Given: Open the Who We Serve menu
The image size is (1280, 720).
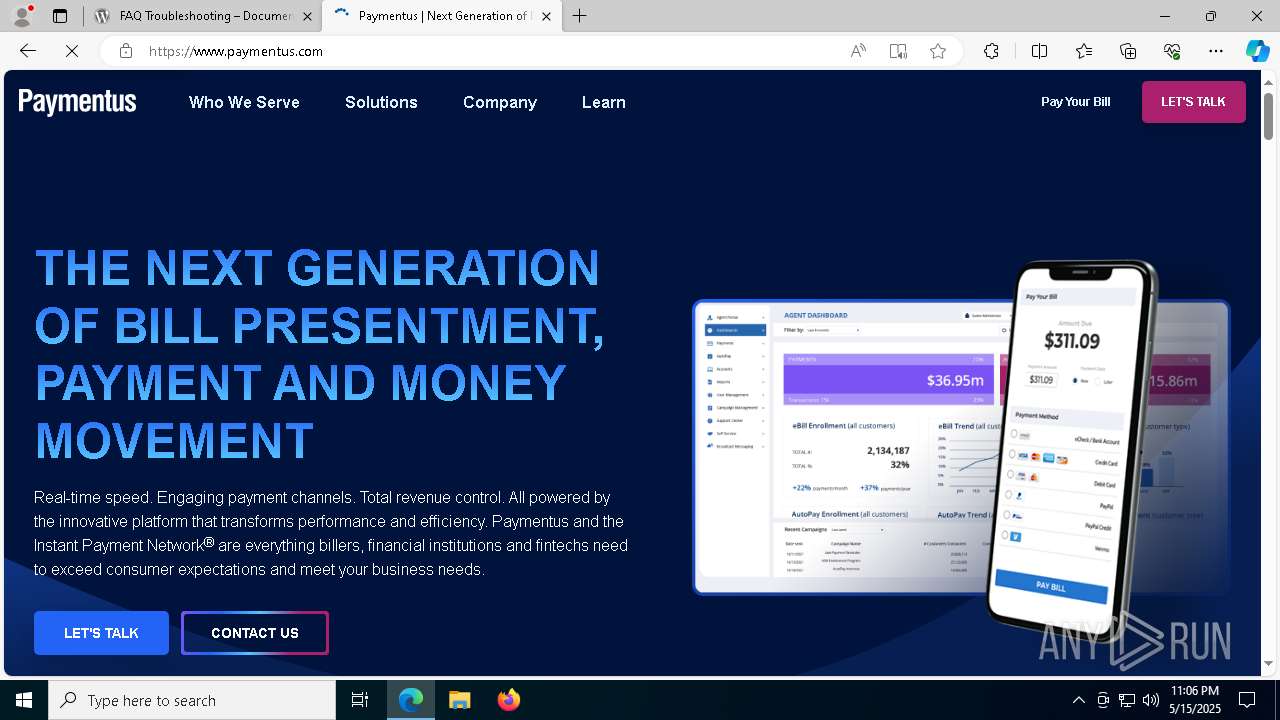Looking at the screenshot, I should point(244,102).
